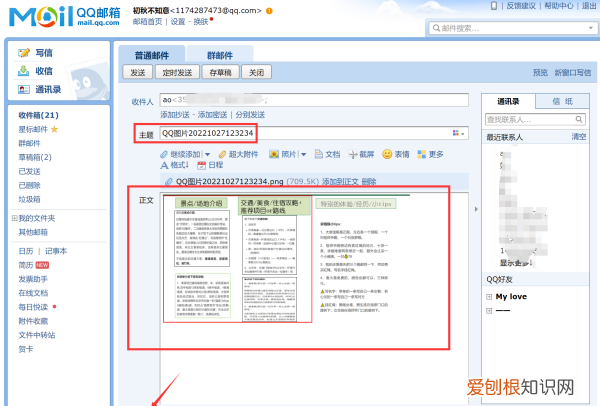
Task: Click the 定时发送 scheduled send button
Action: pyautogui.click(x=177, y=72)
